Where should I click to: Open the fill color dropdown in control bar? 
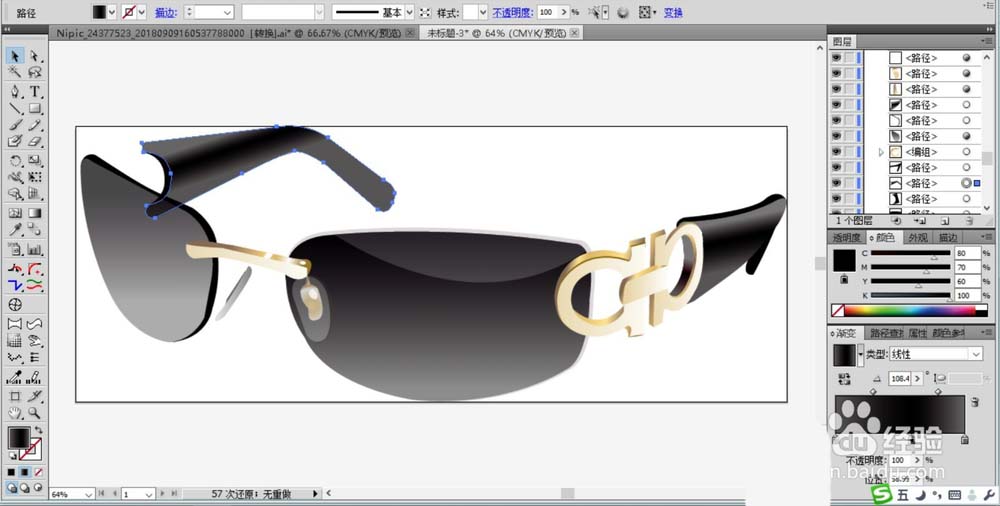[x=112, y=12]
